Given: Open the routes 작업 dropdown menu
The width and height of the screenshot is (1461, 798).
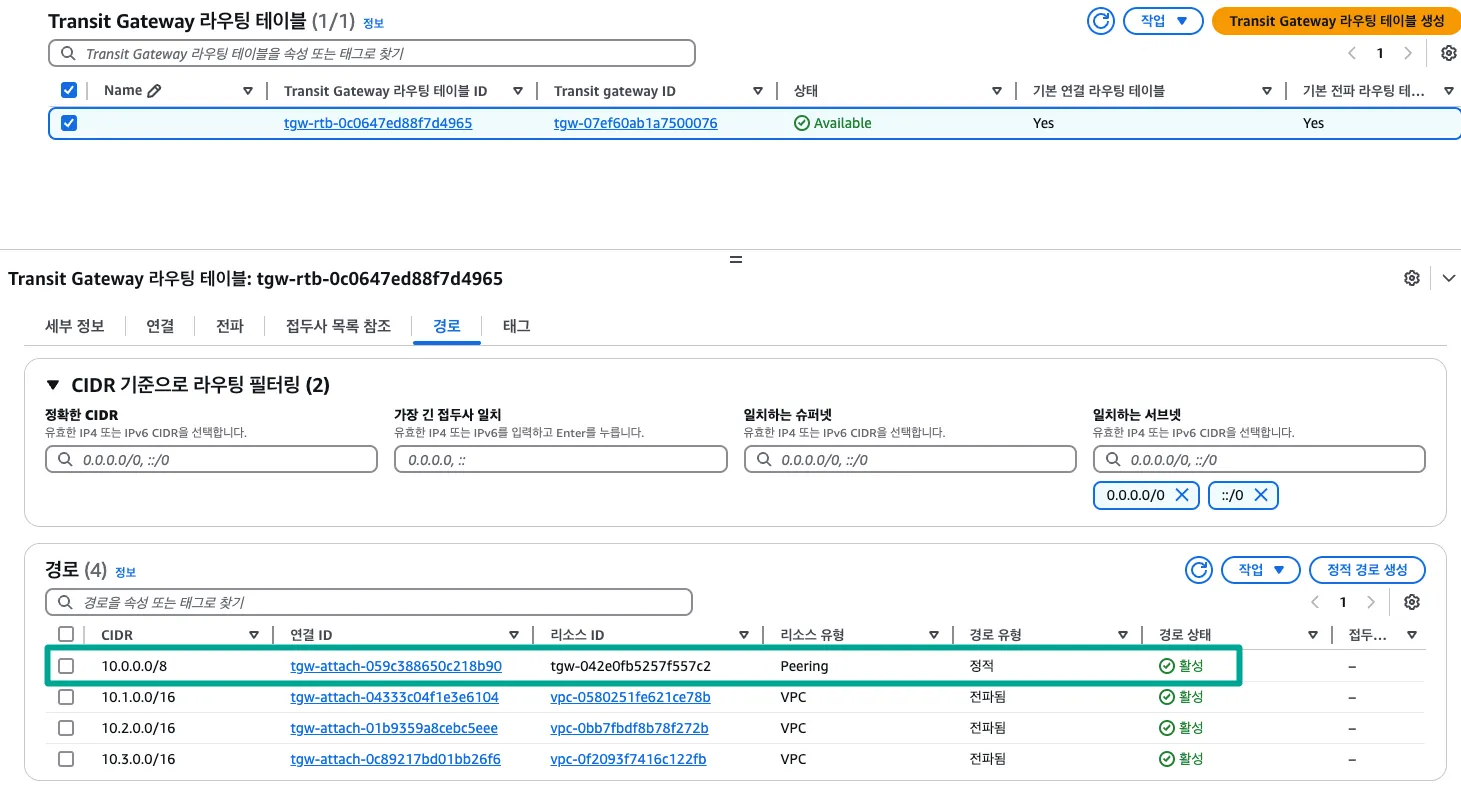Looking at the screenshot, I should pos(1260,569).
